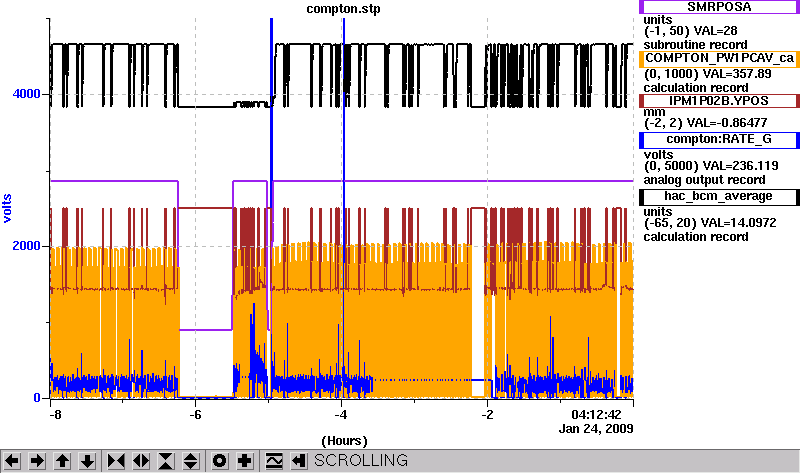800x473 pixels.
Task: Click the 'subroutine record' description text
Action: 695,45
